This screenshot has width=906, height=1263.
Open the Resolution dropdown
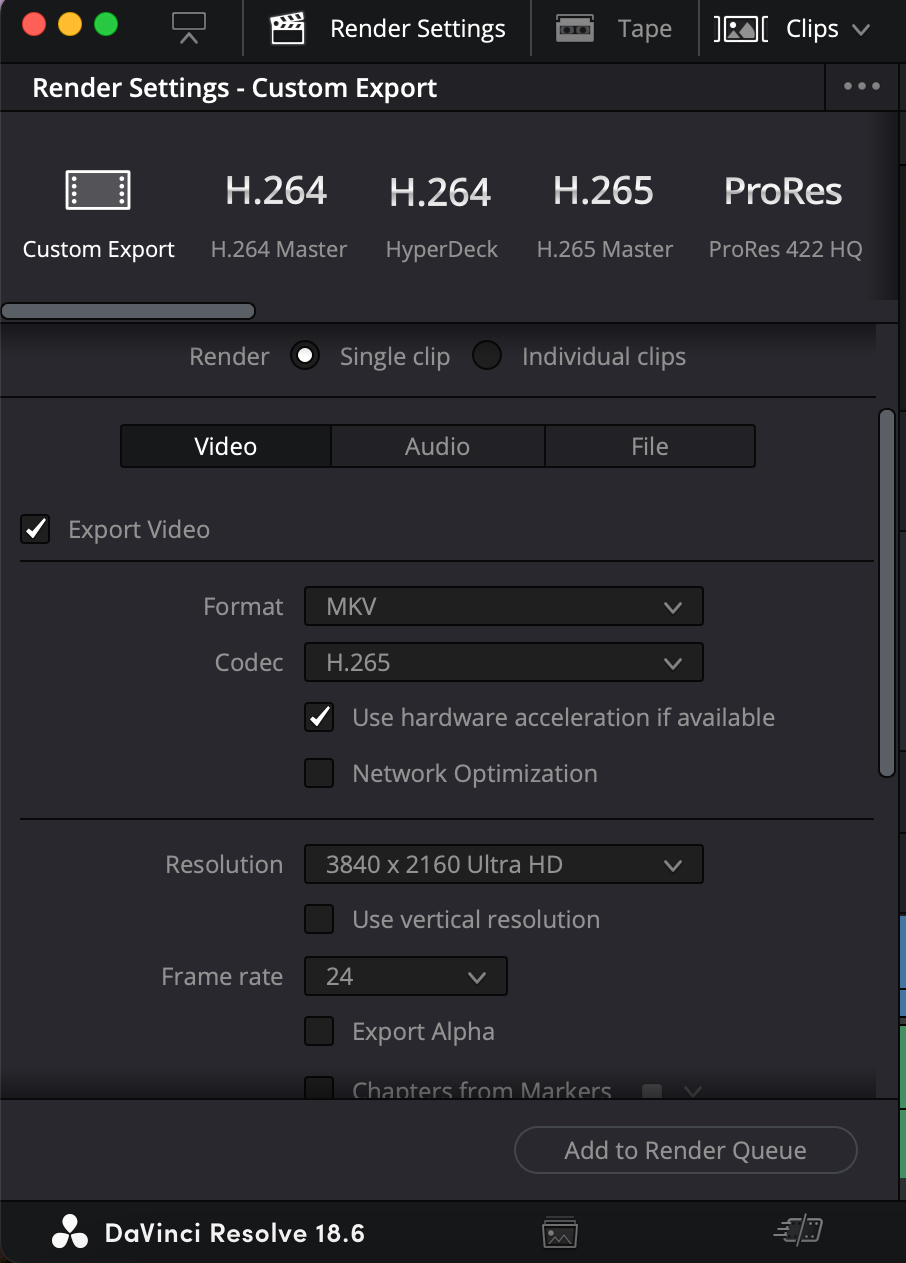504,864
